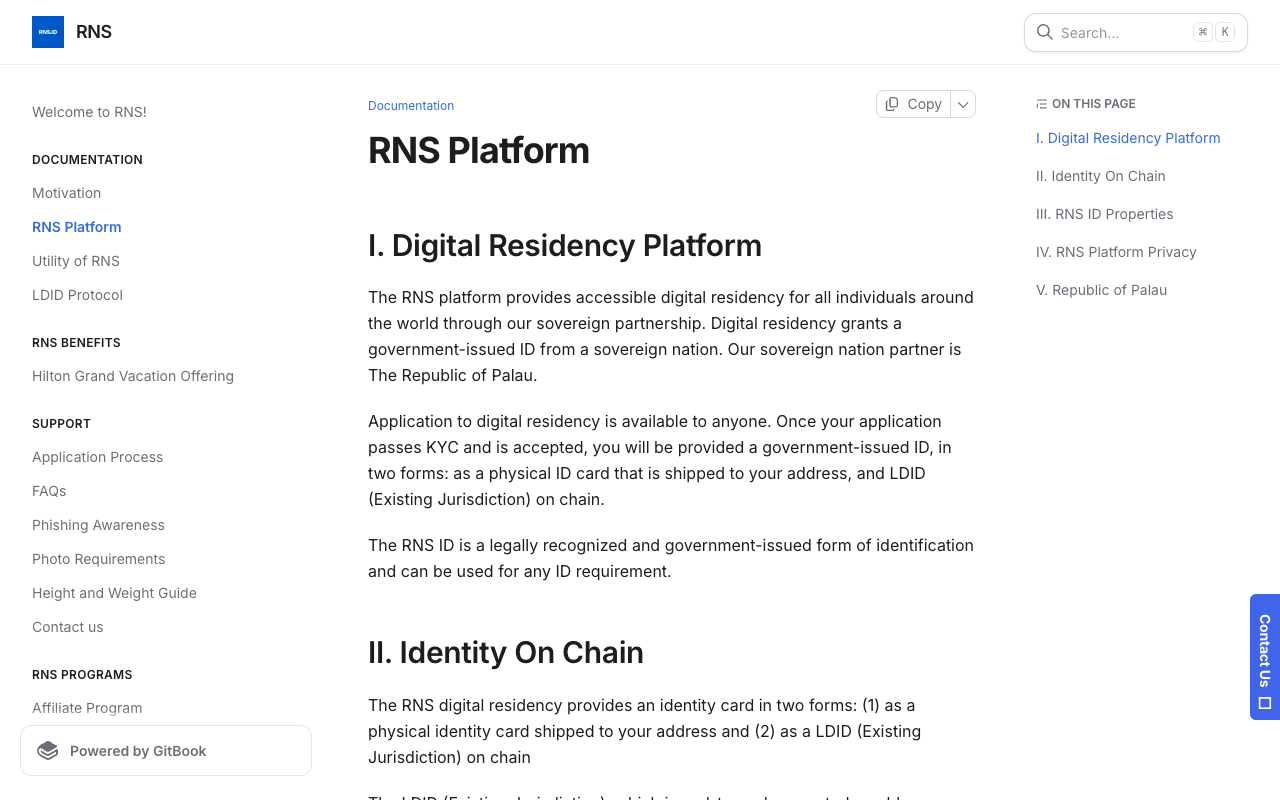Select RNS Platform in sidebar
The height and width of the screenshot is (800, 1280).
[x=77, y=227]
